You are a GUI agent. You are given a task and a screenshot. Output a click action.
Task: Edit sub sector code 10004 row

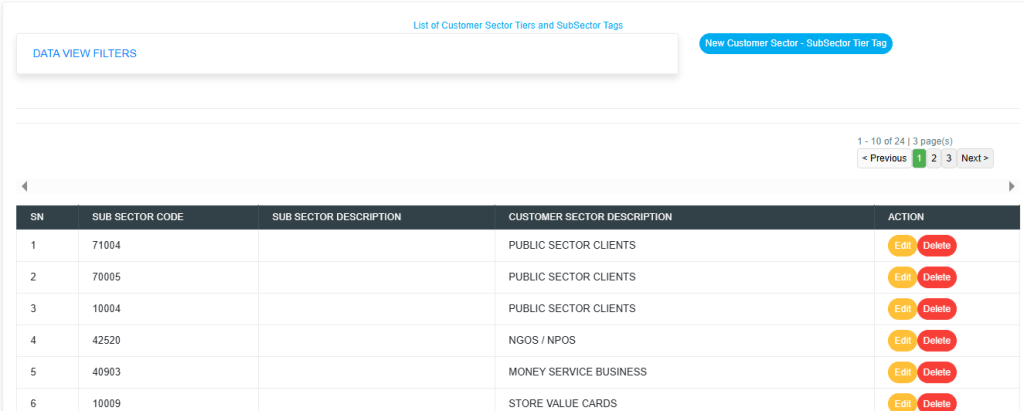pos(902,309)
